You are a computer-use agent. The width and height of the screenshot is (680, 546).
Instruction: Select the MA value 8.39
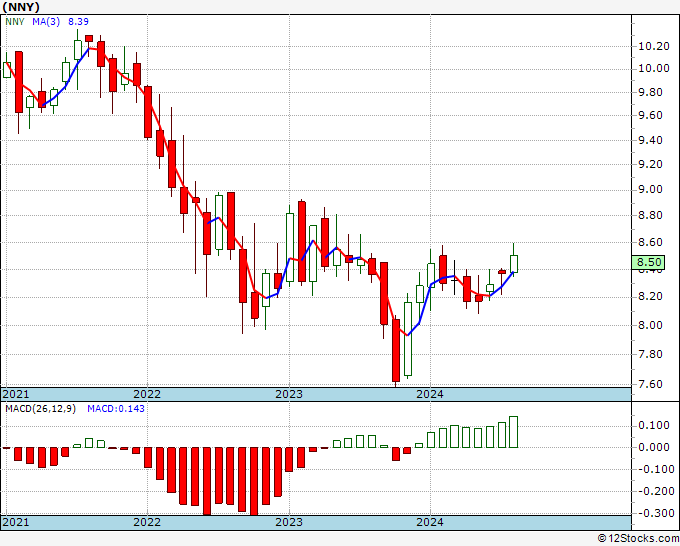(78, 21)
